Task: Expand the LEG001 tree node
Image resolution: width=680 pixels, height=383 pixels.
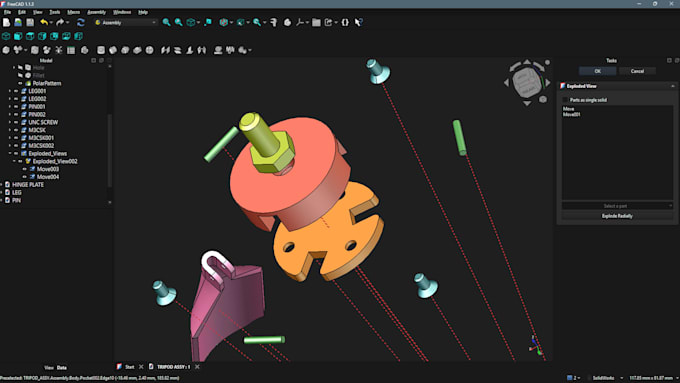Action: 10,91
